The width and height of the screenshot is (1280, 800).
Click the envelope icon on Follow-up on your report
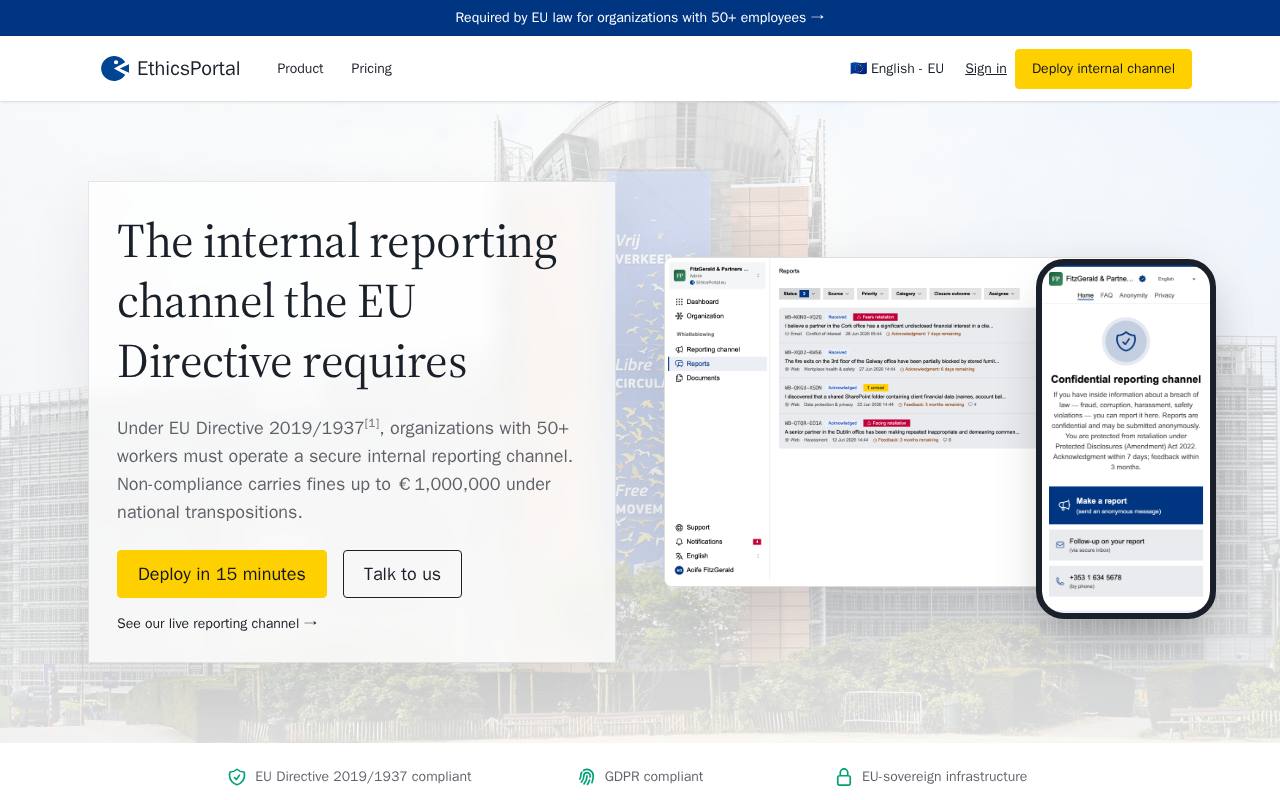pos(1060,545)
